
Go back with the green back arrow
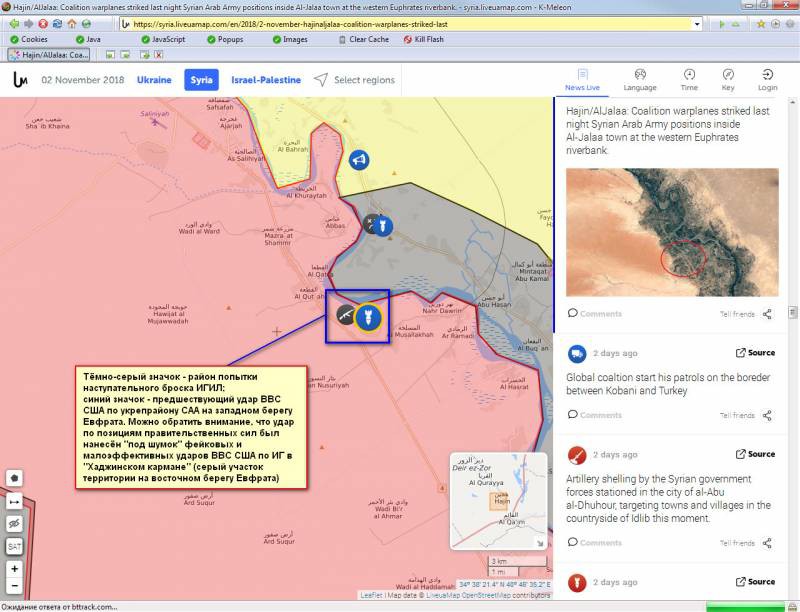click(x=14, y=24)
